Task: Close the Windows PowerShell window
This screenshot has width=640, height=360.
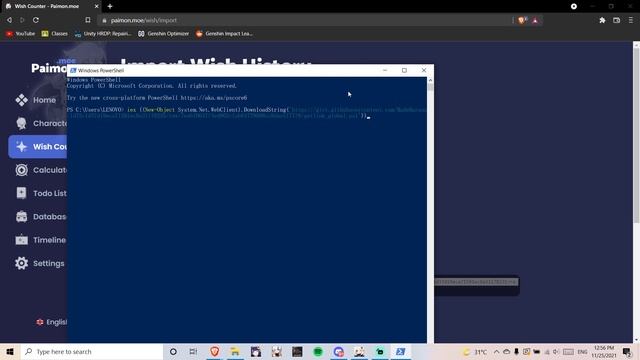Action: 424,70
